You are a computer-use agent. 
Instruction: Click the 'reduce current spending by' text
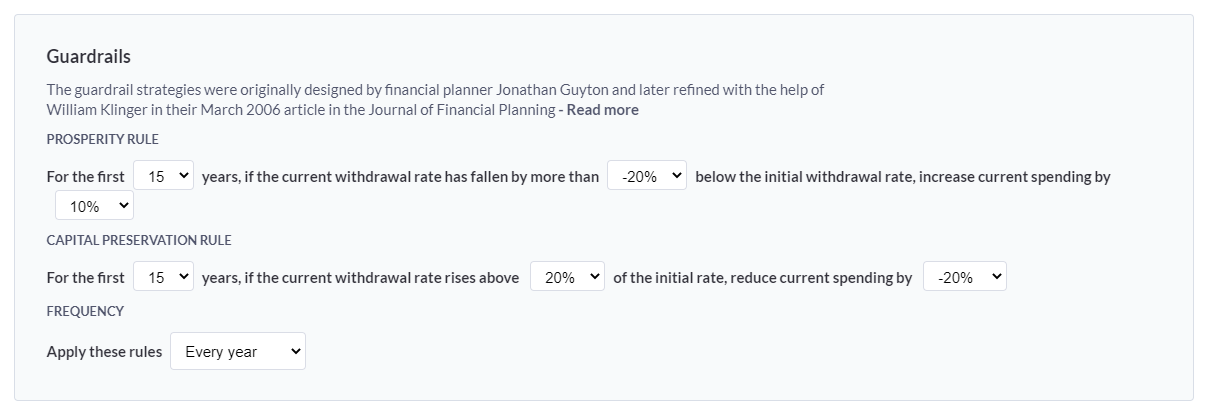pos(821,278)
